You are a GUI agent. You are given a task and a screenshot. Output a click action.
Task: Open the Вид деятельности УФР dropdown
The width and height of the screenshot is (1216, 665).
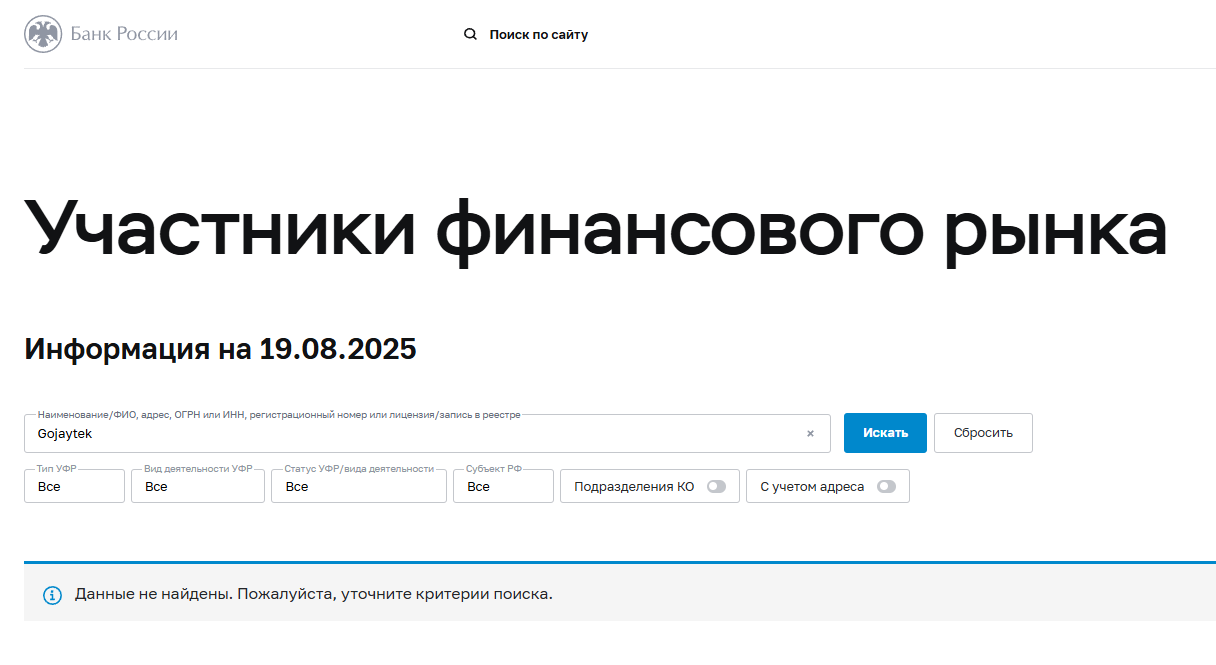(x=198, y=486)
